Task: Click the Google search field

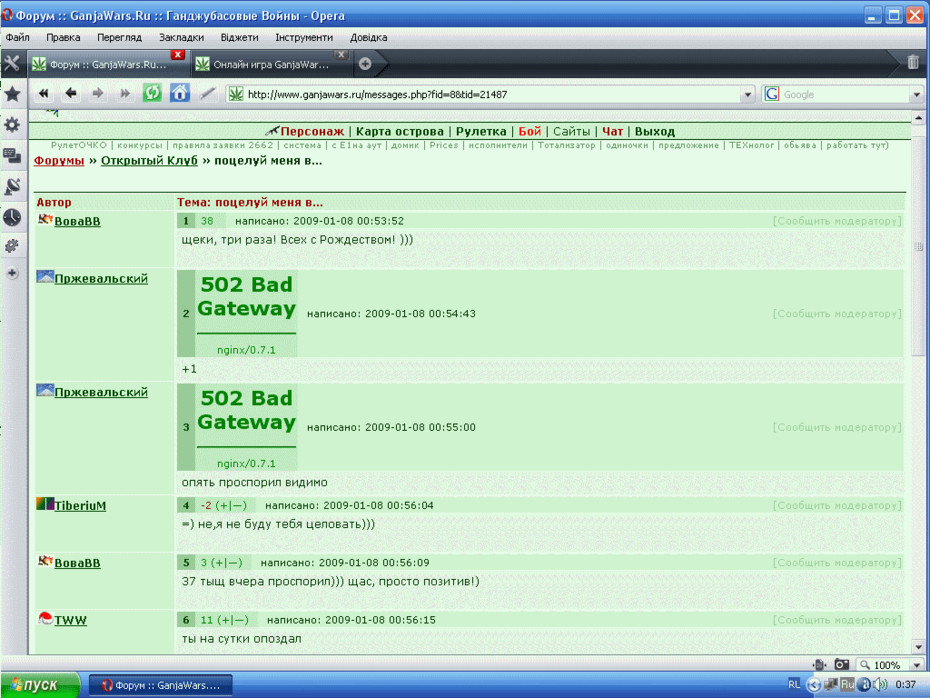Action: [x=845, y=94]
